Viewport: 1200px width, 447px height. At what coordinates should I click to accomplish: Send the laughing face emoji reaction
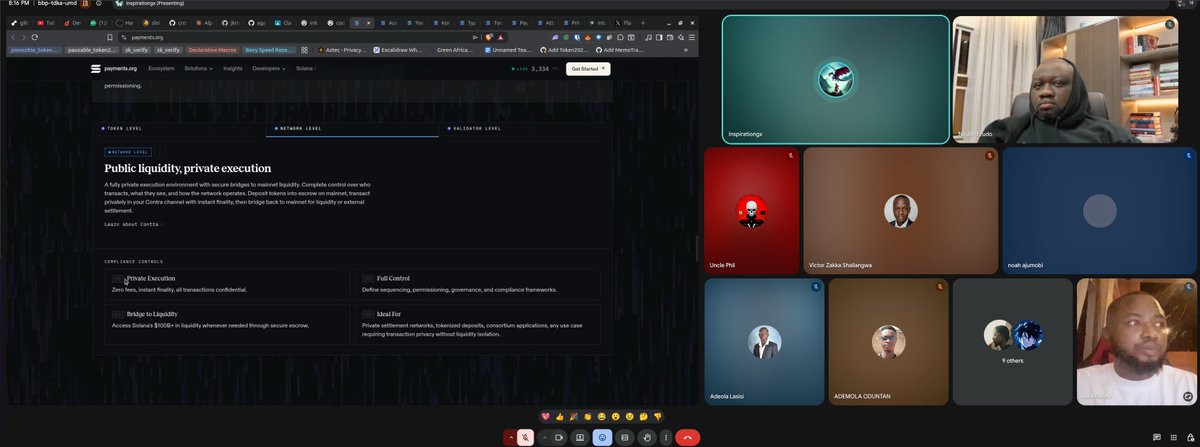(x=602, y=416)
